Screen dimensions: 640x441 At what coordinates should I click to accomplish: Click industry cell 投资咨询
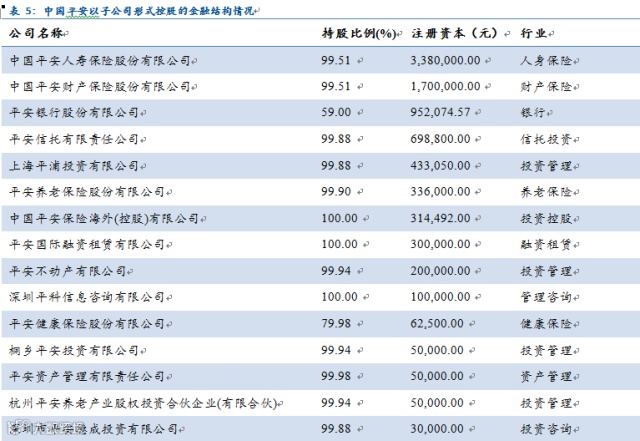546,429
